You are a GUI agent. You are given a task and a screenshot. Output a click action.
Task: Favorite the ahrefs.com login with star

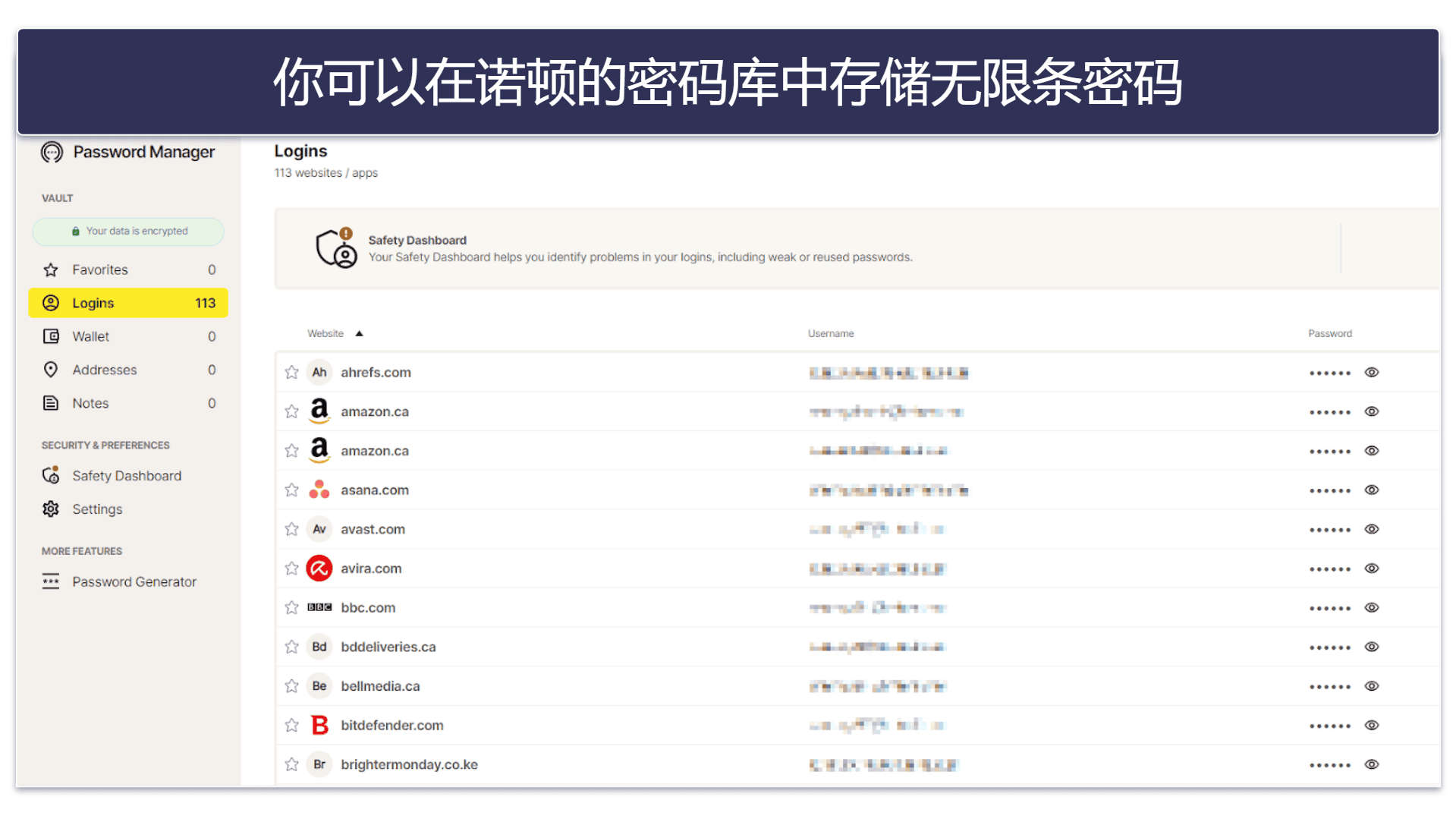point(291,373)
